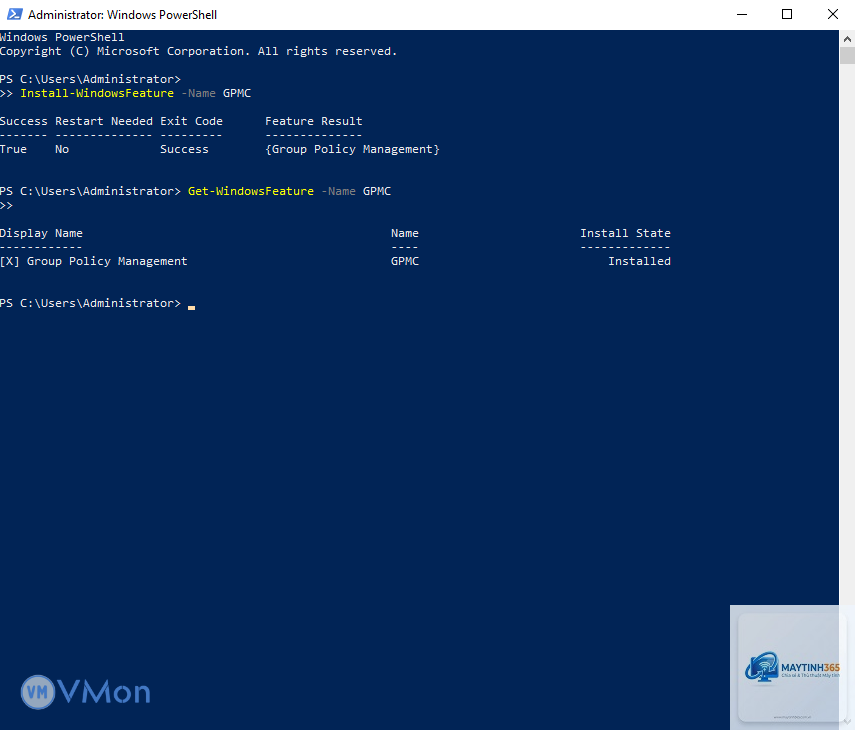Click the scrollbar up arrow

847,39
